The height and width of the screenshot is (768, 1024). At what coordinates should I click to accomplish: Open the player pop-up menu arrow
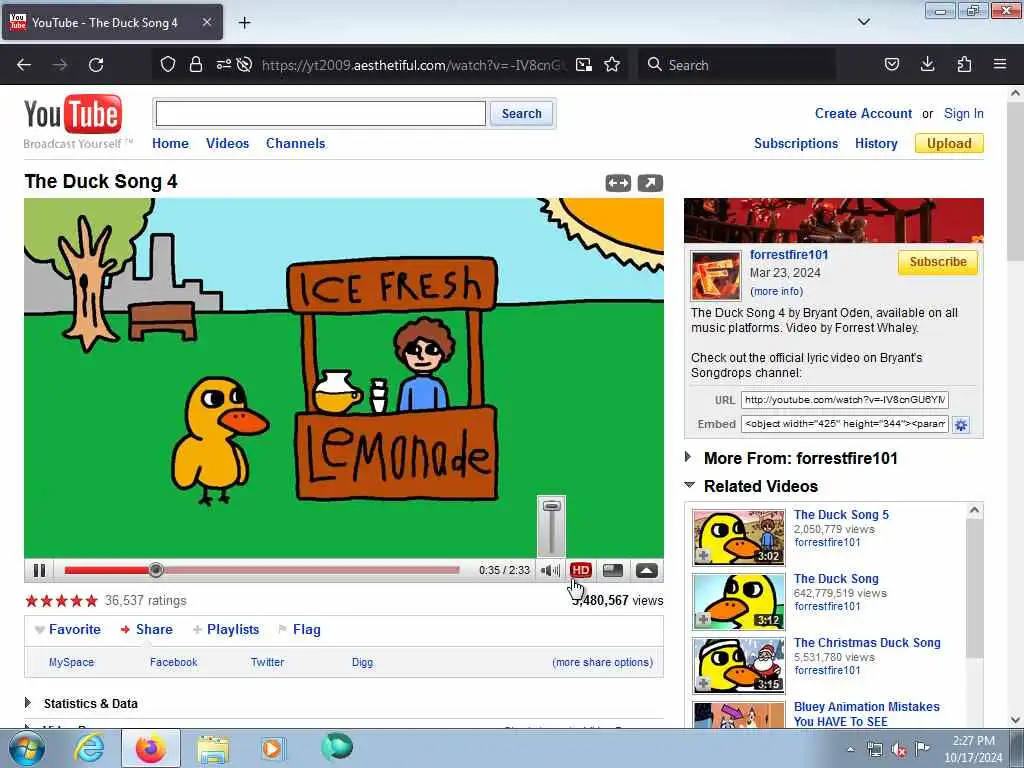647,570
